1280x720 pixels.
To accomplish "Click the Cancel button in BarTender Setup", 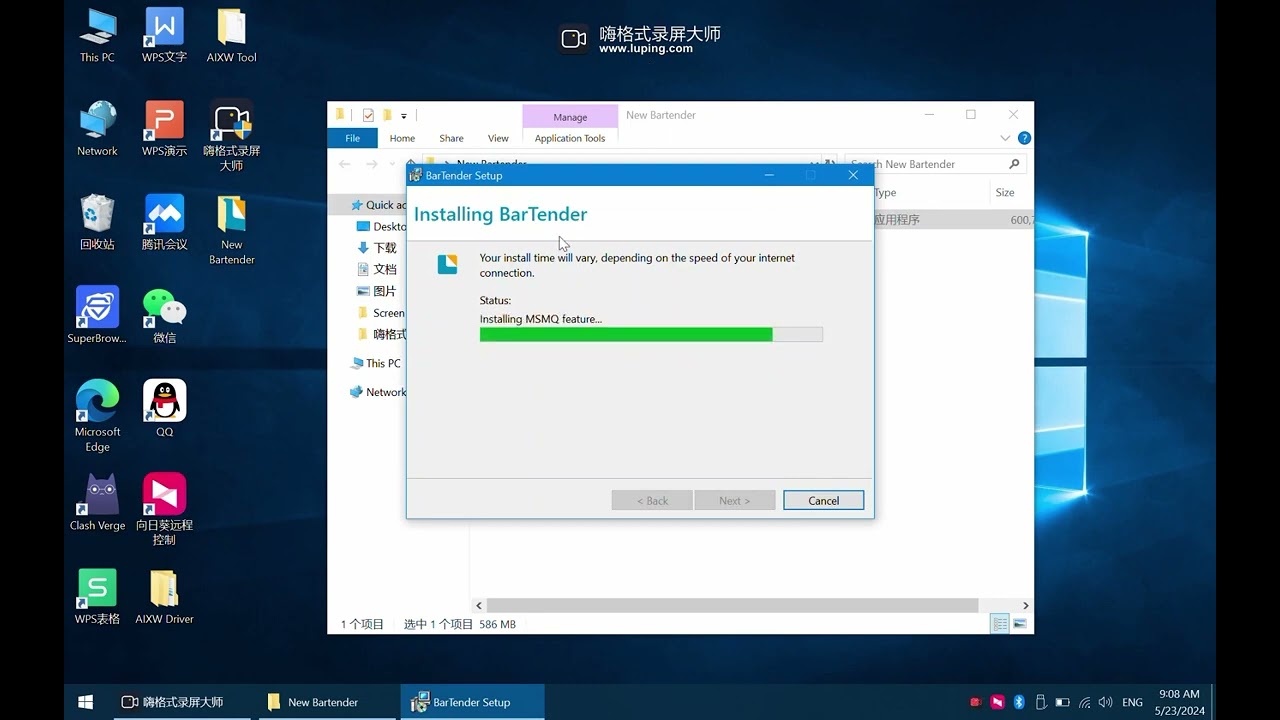I will pyautogui.click(x=823, y=500).
